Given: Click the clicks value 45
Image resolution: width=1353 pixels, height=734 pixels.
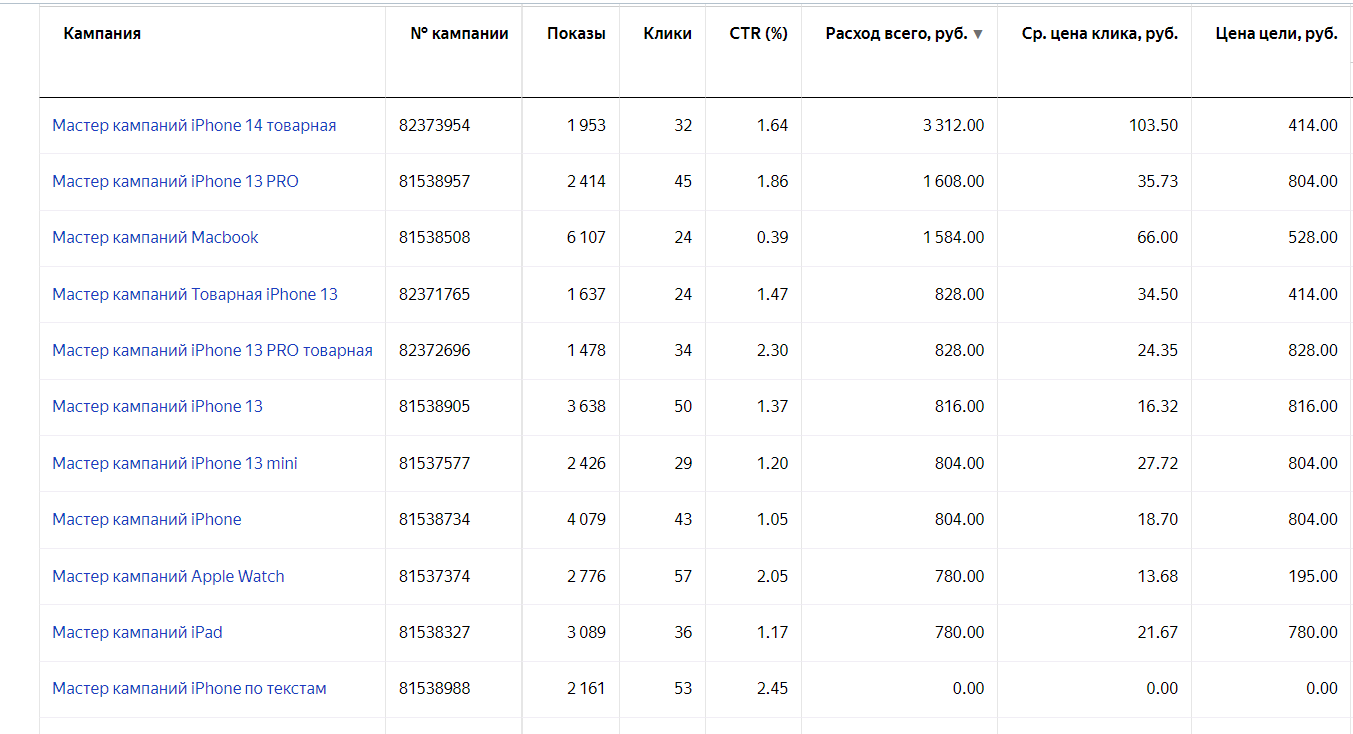Looking at the screenshot, I should pyautogui.click(x=683, y=181).
